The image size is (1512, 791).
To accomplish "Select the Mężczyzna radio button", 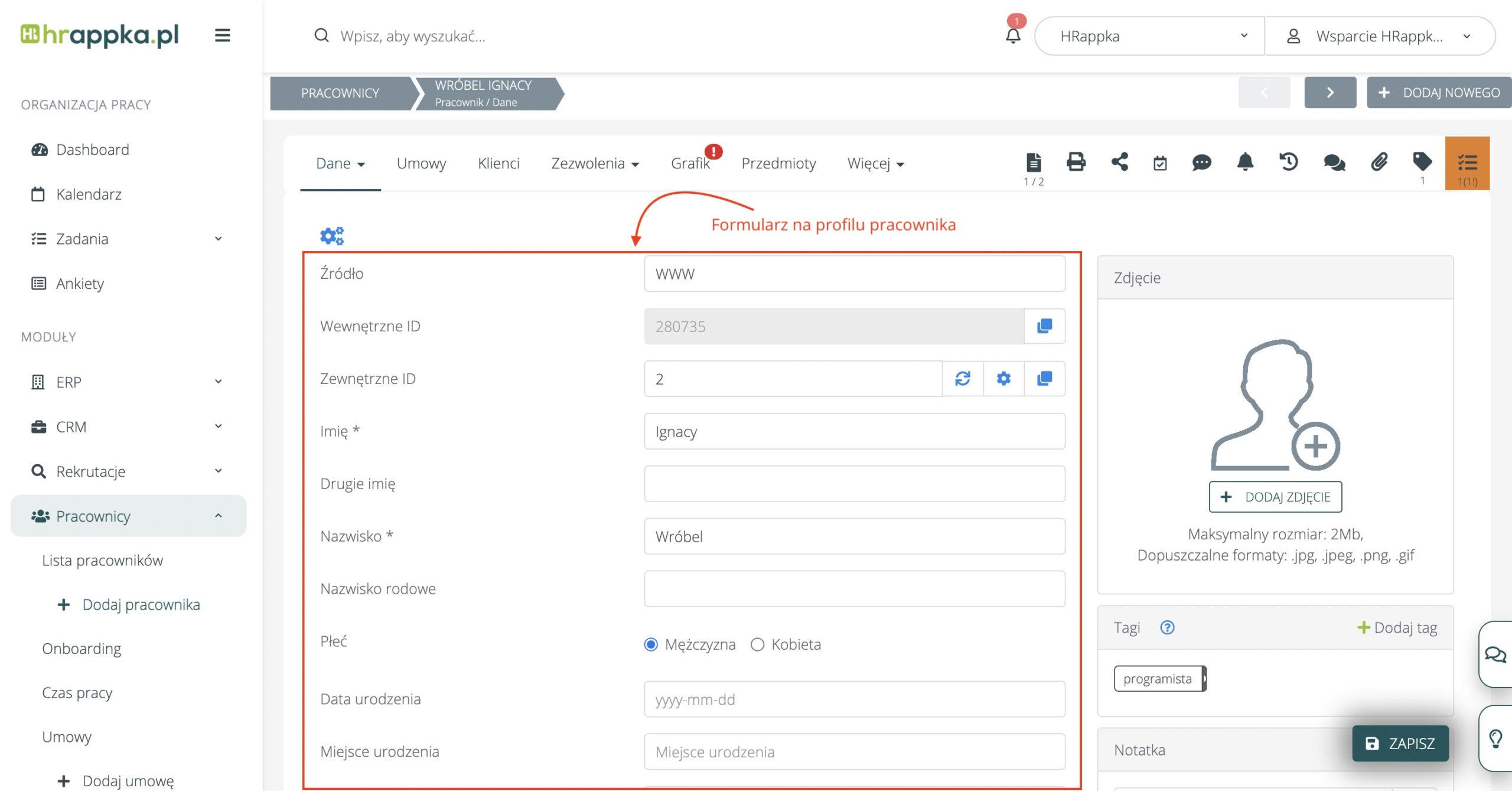I will [651, 644].
